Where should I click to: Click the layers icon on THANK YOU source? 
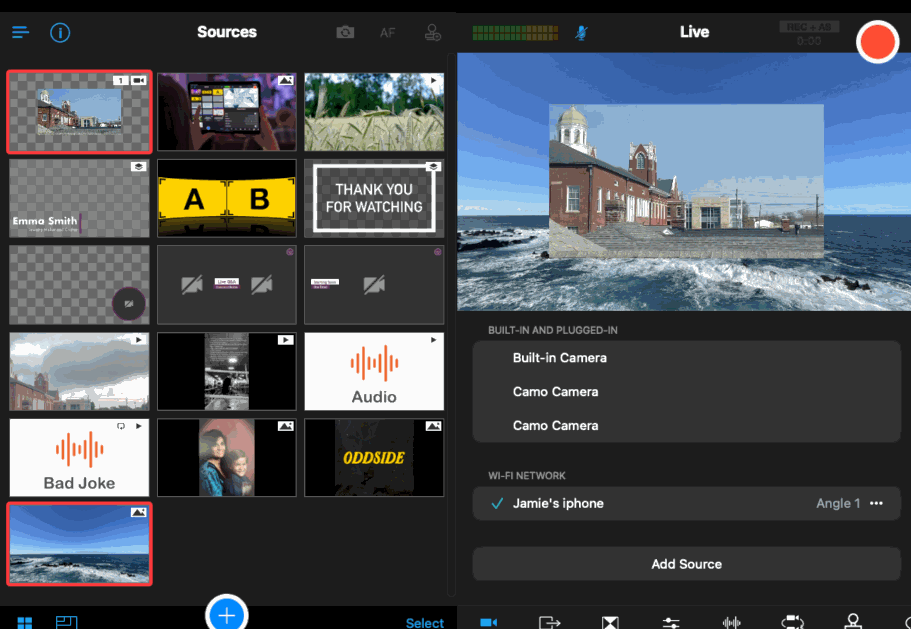click(433, 167)
